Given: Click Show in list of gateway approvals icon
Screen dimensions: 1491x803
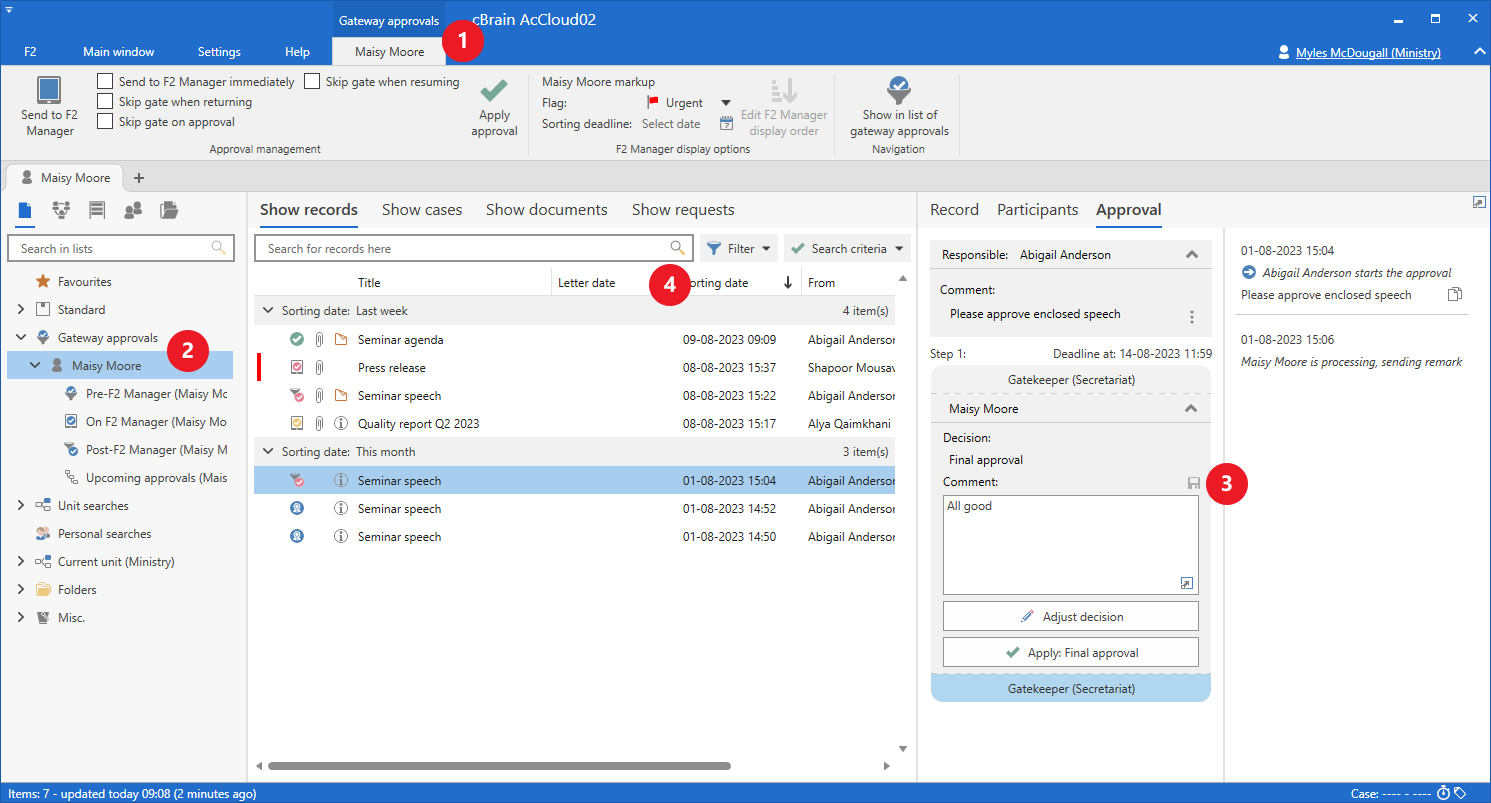Looking at the screenshot, I should click(x=899, y=90).
